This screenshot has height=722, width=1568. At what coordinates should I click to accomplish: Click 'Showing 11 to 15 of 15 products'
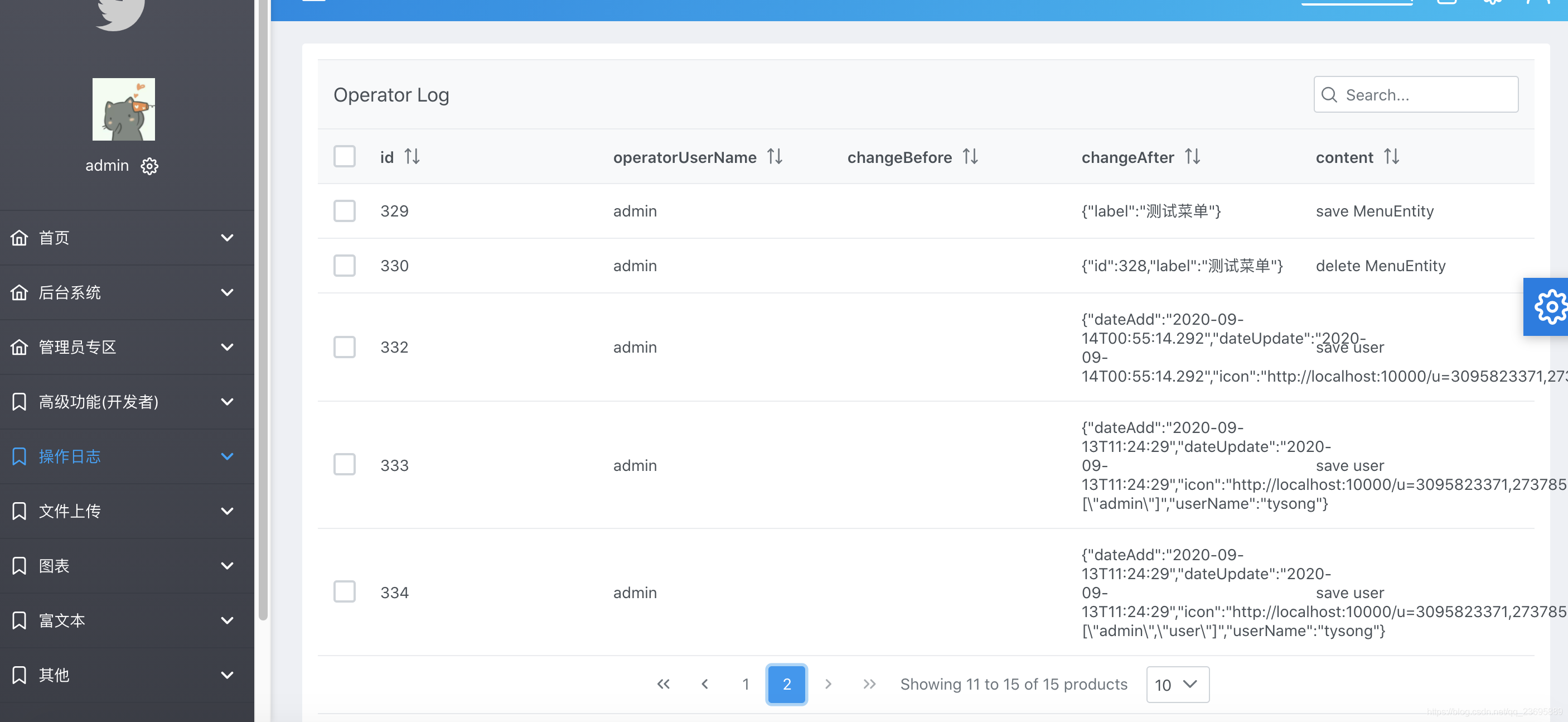(1014, 684)
